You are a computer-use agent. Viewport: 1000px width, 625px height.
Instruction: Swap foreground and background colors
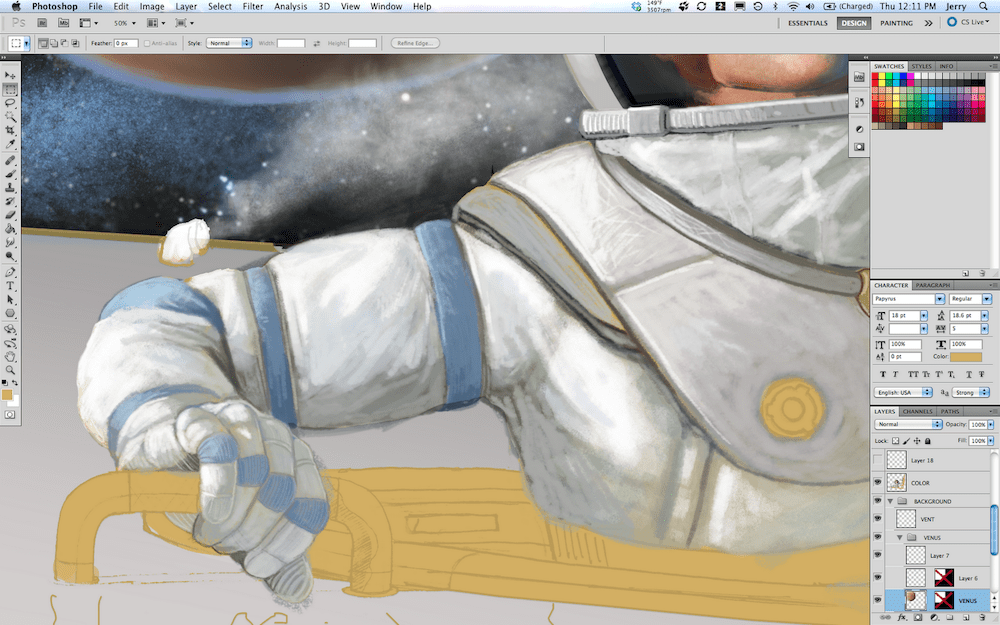[15, 383]
